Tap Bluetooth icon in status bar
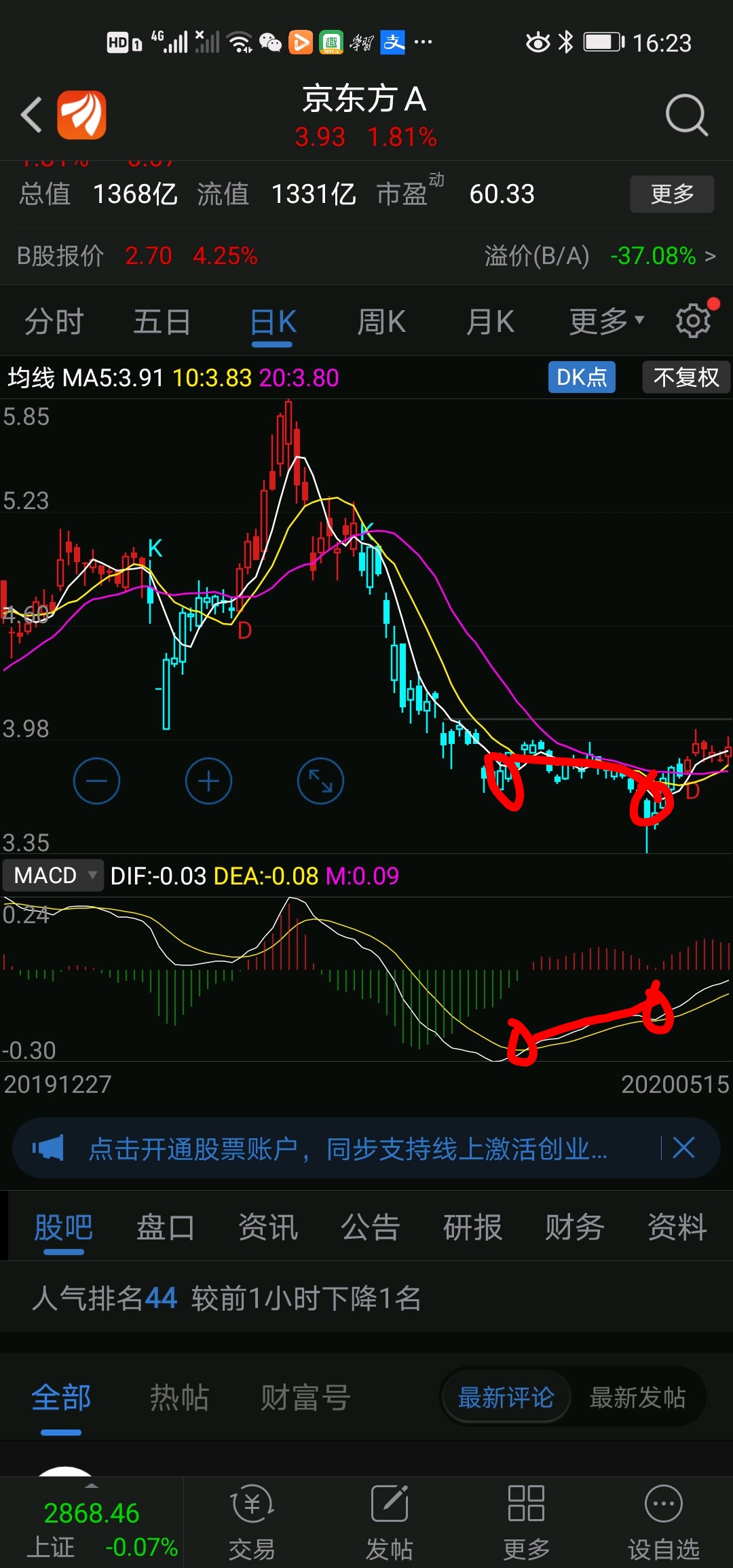Image resolution: width=733 pixels, height=1568 pixels. 565,43
